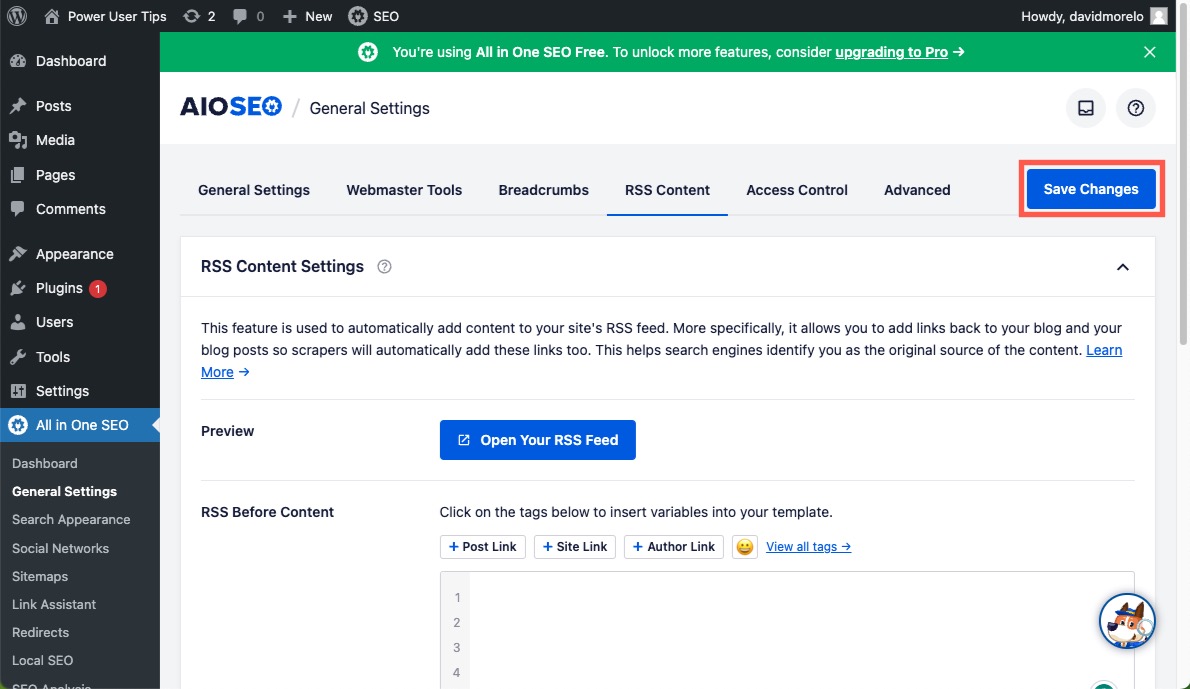Click the tooltip icon beside RSS Content Settings

(x=385, y=266)
